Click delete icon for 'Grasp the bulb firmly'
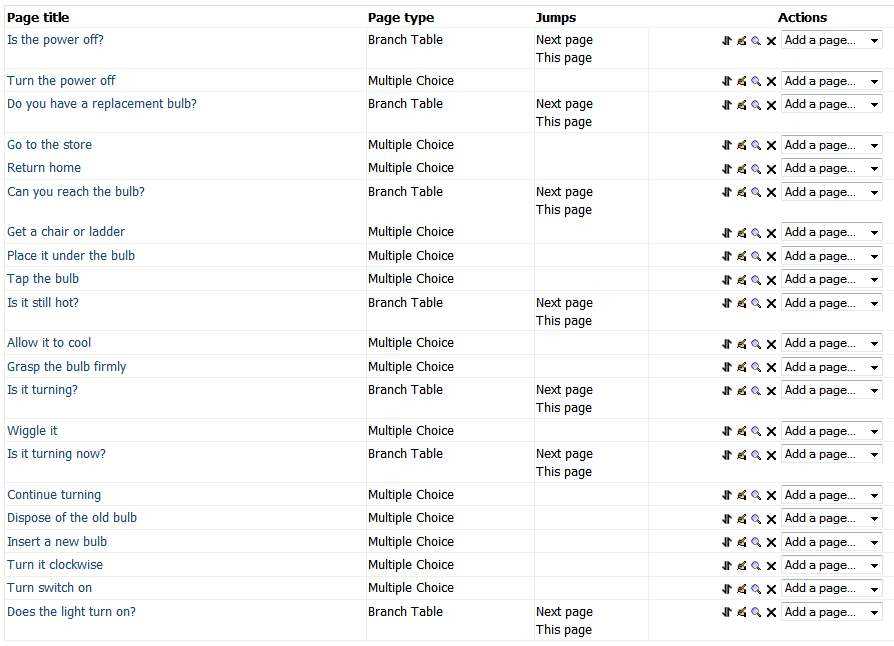 (771, 368)
